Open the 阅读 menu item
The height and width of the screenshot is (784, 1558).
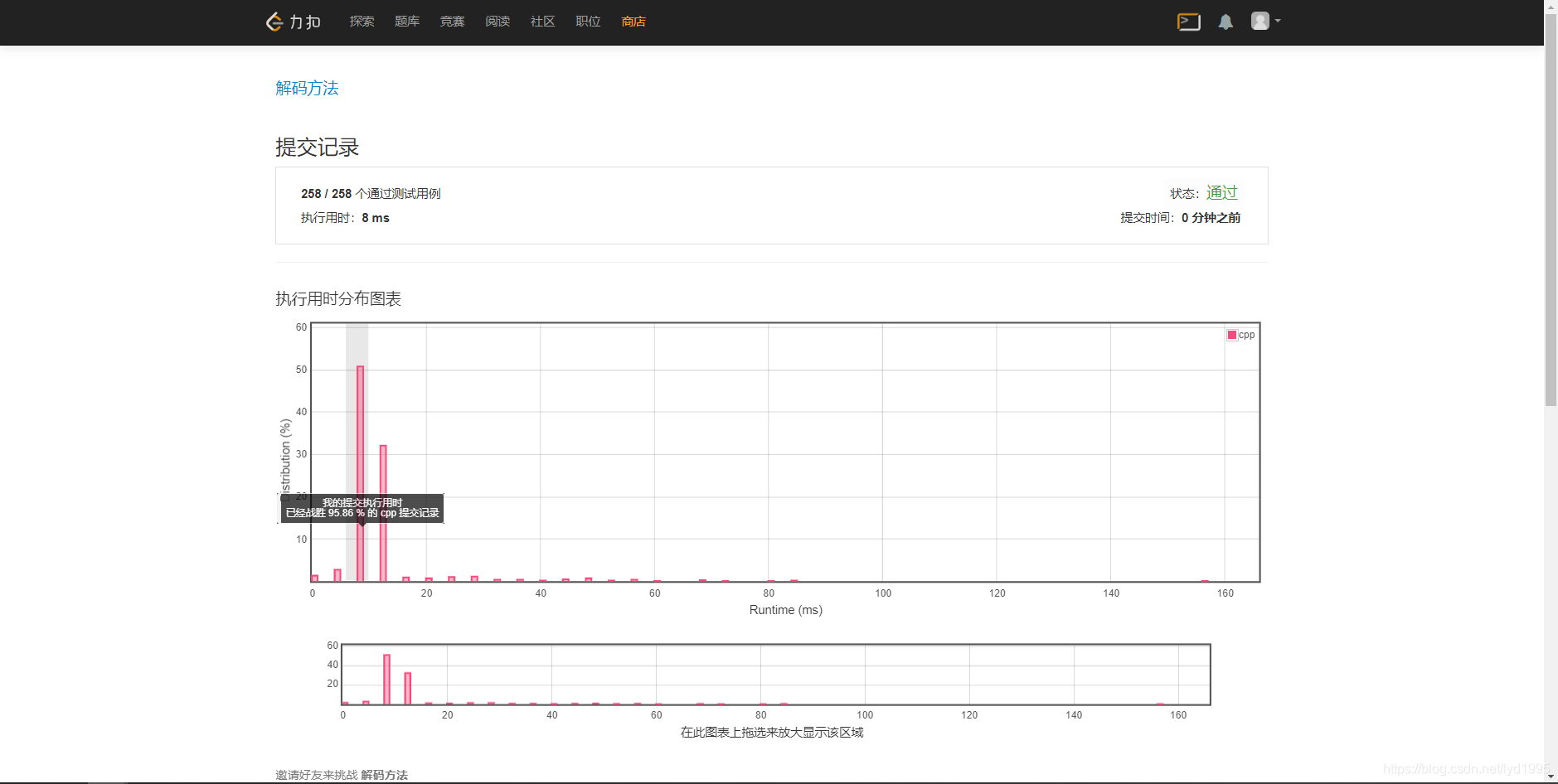point(497,22)
